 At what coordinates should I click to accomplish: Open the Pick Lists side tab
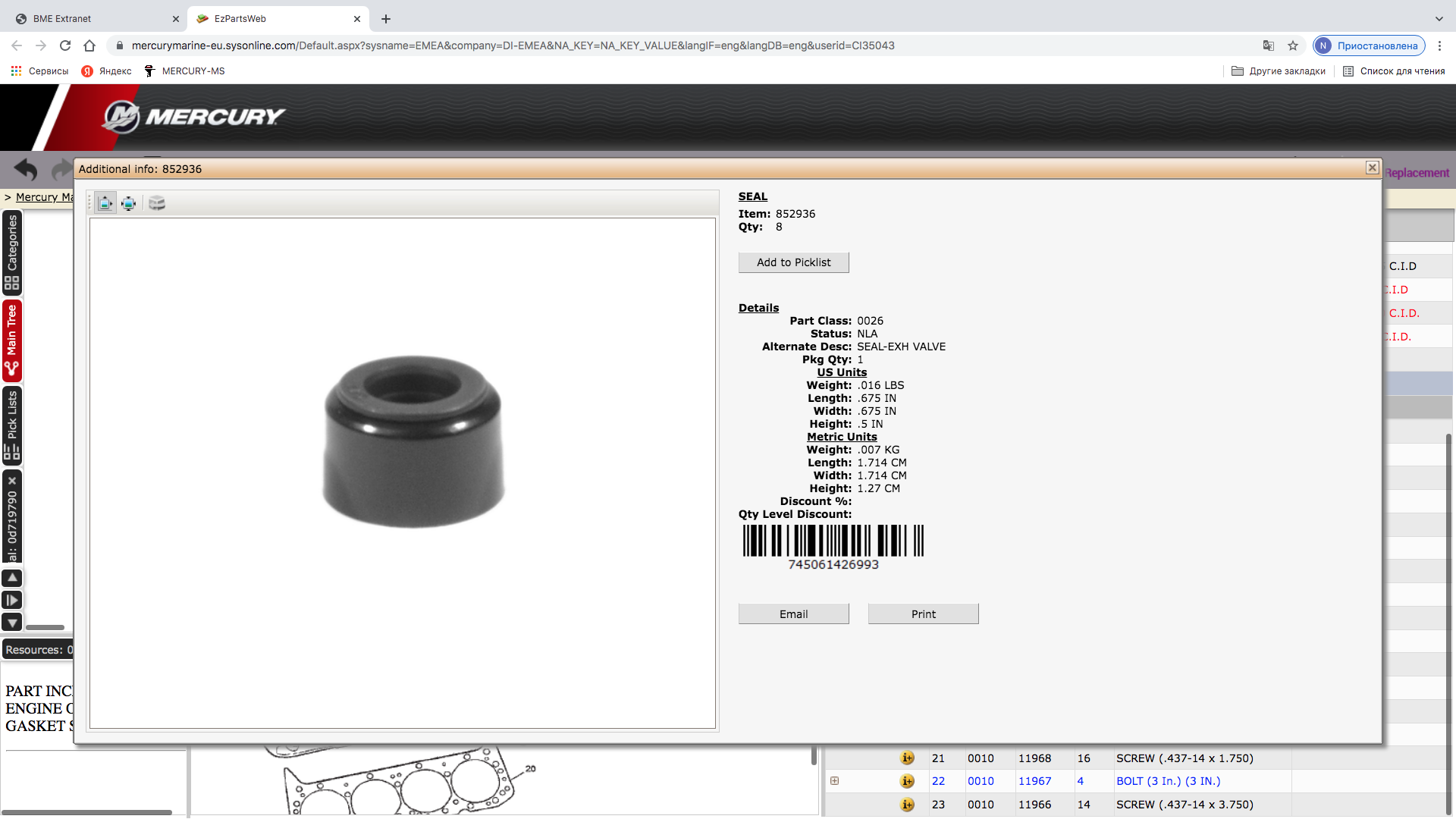12,425
